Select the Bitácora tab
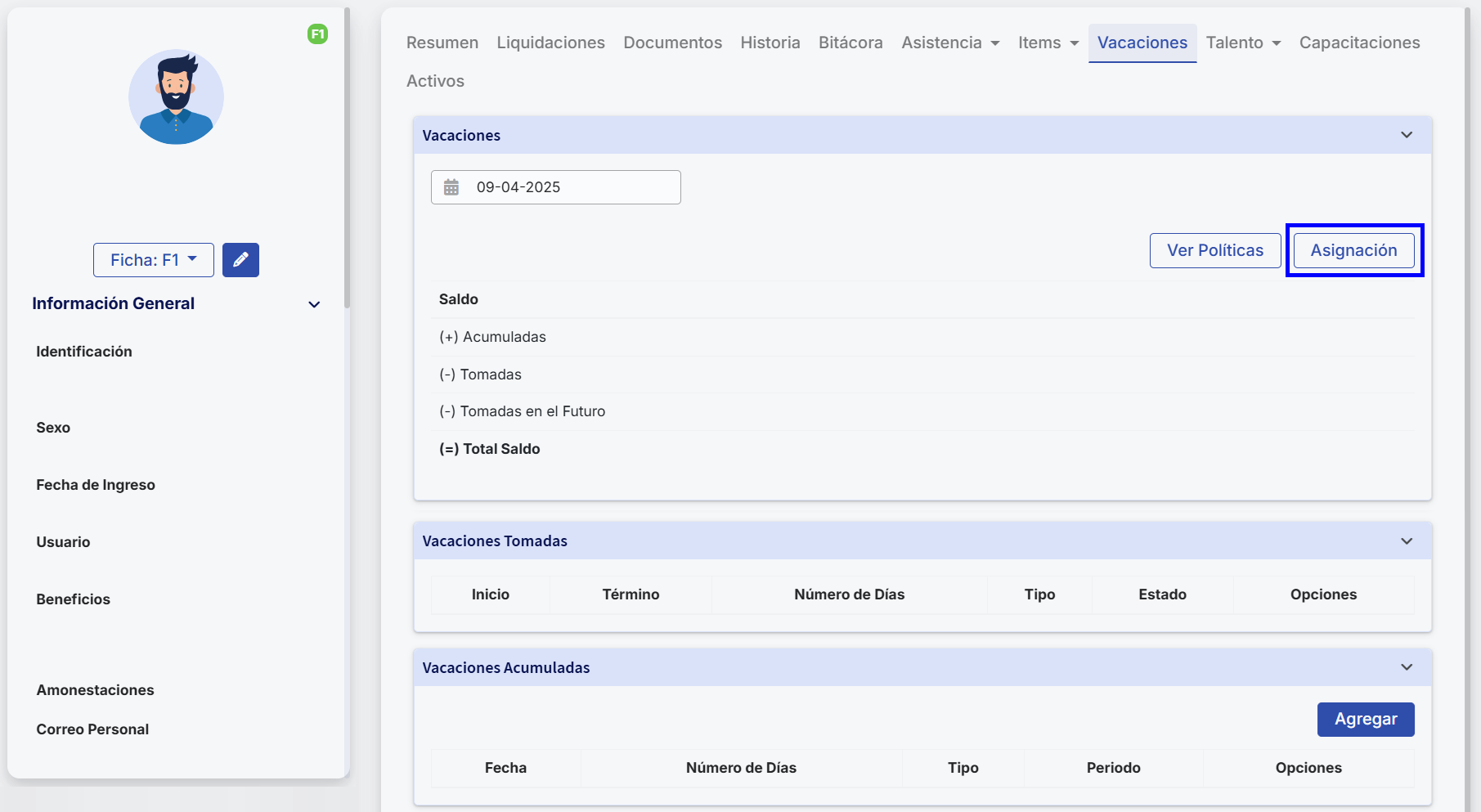The width and height of the screenshot is (1481, 812). click(x=850, y=43)
